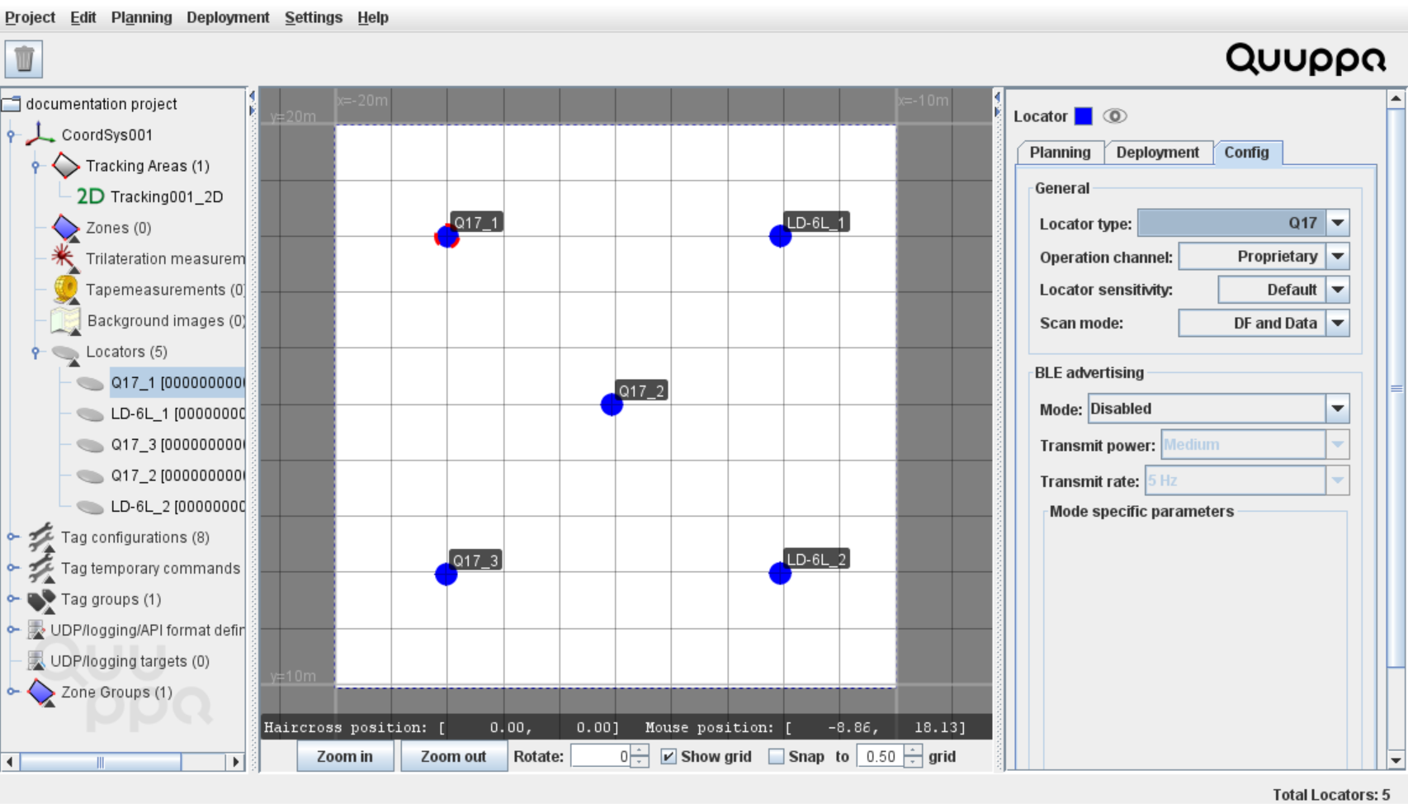The width and height of the screenshot is (1408, 804).
Task: Select Q17_2 locator in tree
Action: click(177, 475)
